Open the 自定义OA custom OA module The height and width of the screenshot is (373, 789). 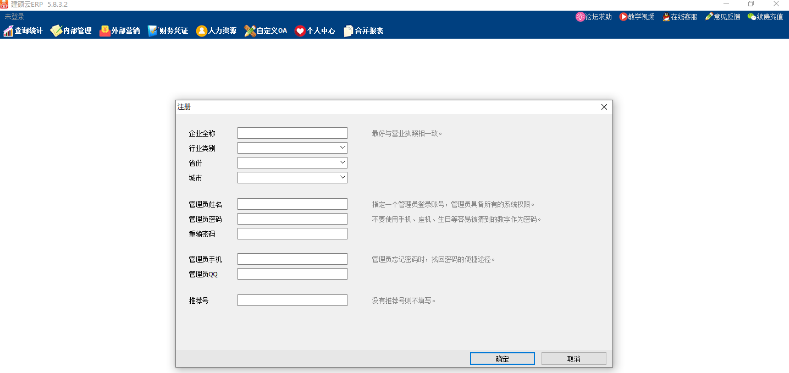click(266, 31)
